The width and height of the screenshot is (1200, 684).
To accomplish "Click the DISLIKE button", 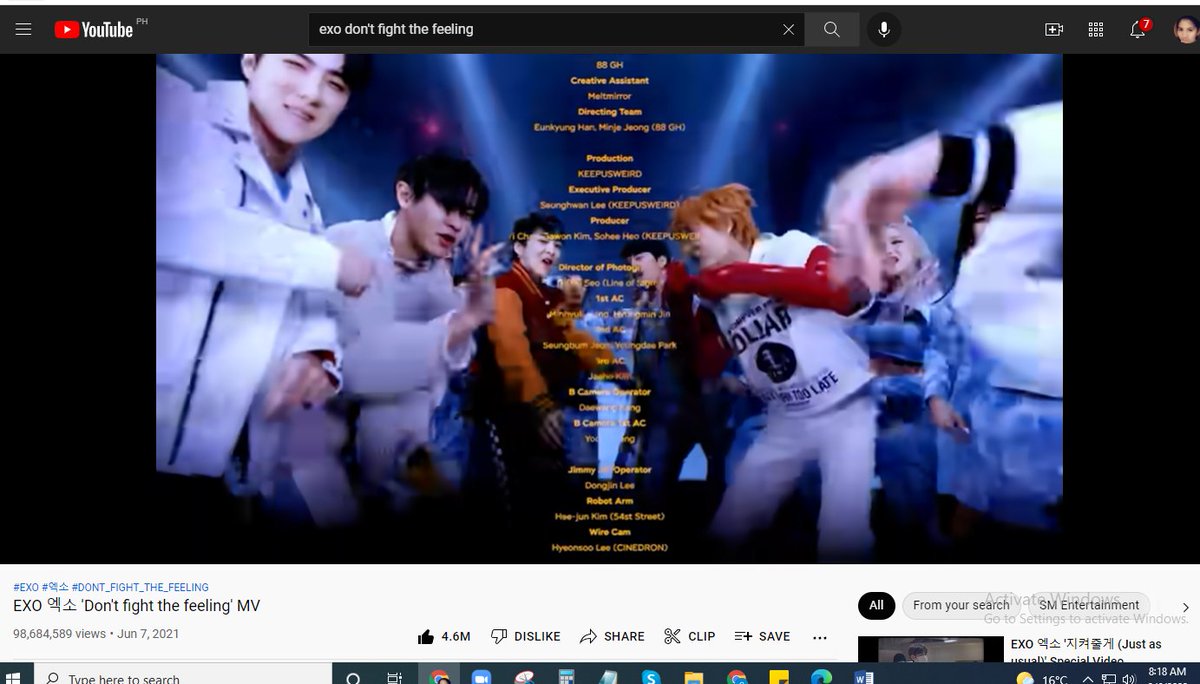I will [x=526, y=636].
